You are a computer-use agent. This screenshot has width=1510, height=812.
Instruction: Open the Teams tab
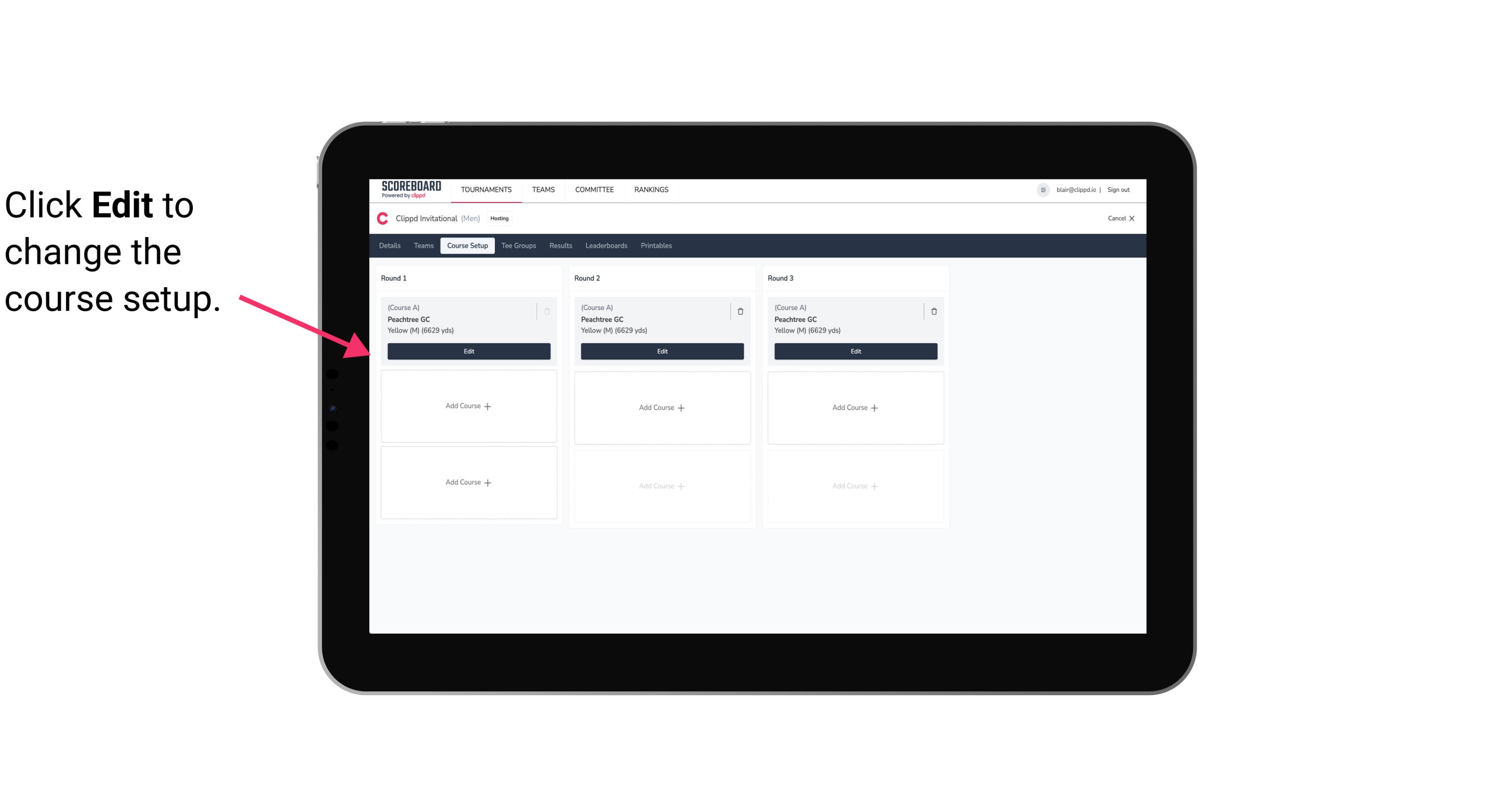point(423,246)
